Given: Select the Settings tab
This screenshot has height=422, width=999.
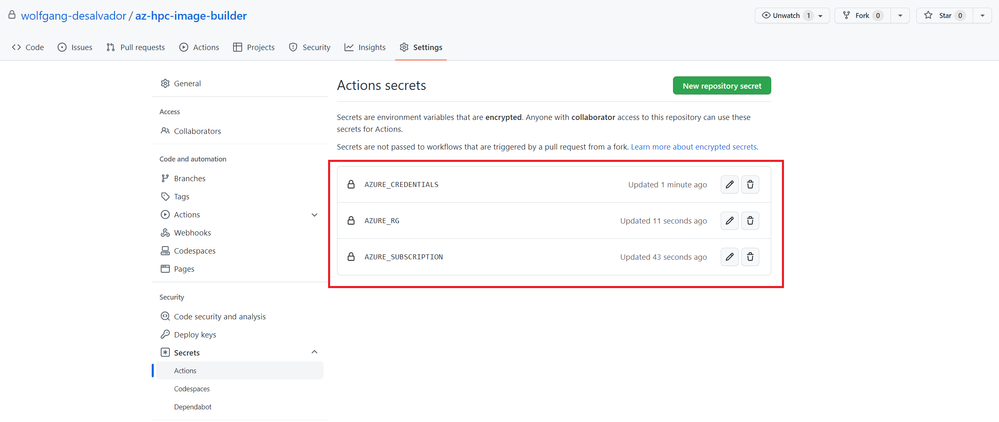Looking at the screenshot, I should click(421, 47).
